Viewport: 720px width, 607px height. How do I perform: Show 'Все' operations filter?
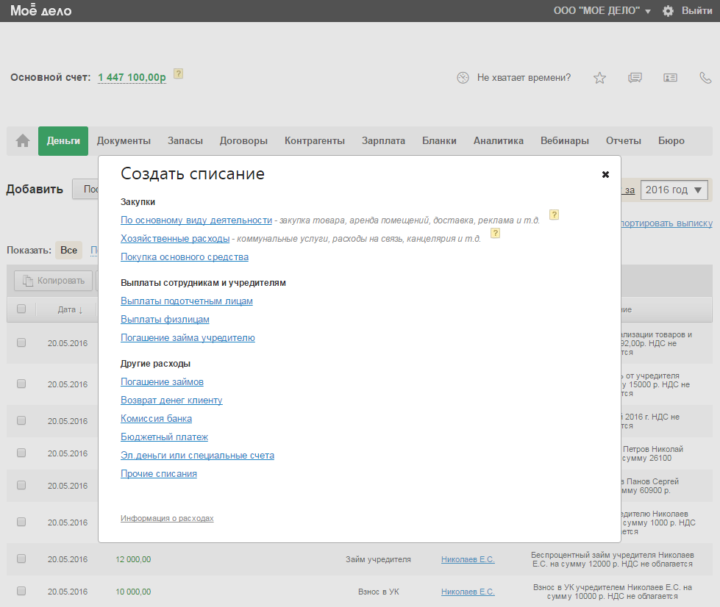[69, 250]
